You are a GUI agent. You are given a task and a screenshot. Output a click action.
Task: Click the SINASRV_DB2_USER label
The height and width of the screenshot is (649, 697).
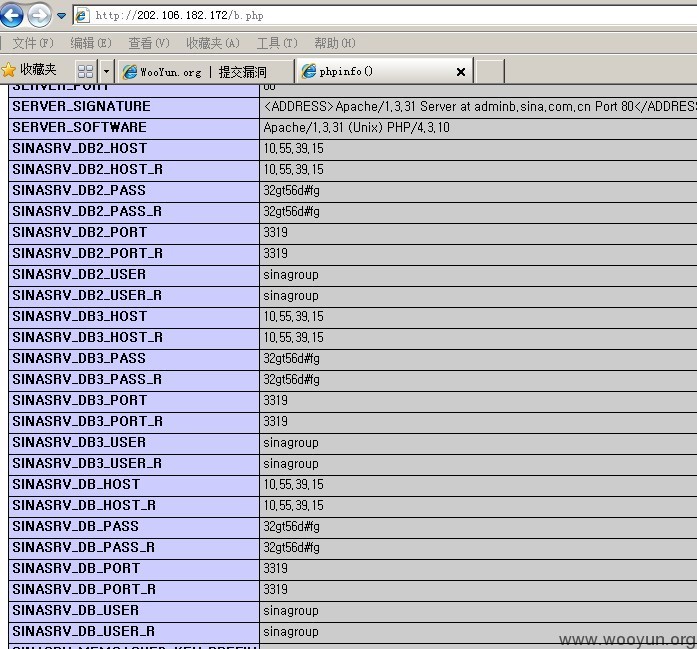[x=79, y=274]
